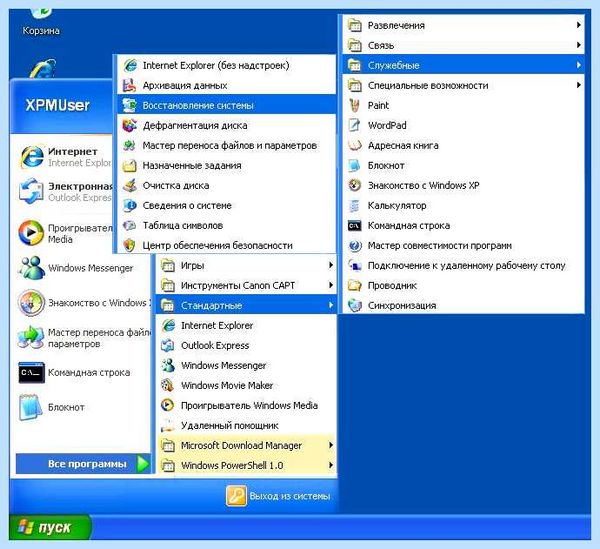Click the Outlook Express icon in programs list

coord(168,345)
